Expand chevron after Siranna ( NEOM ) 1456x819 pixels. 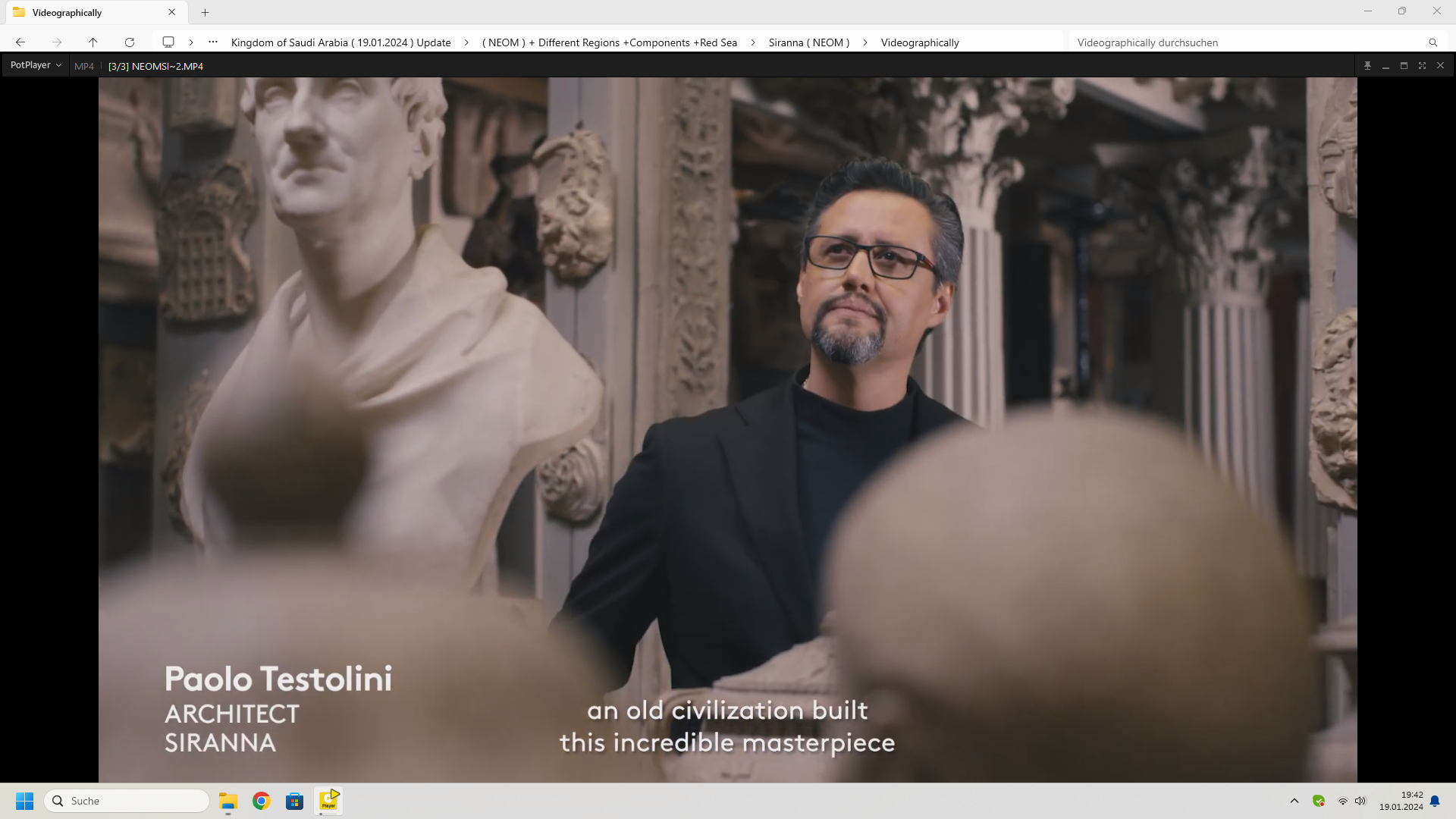point(865,42)
